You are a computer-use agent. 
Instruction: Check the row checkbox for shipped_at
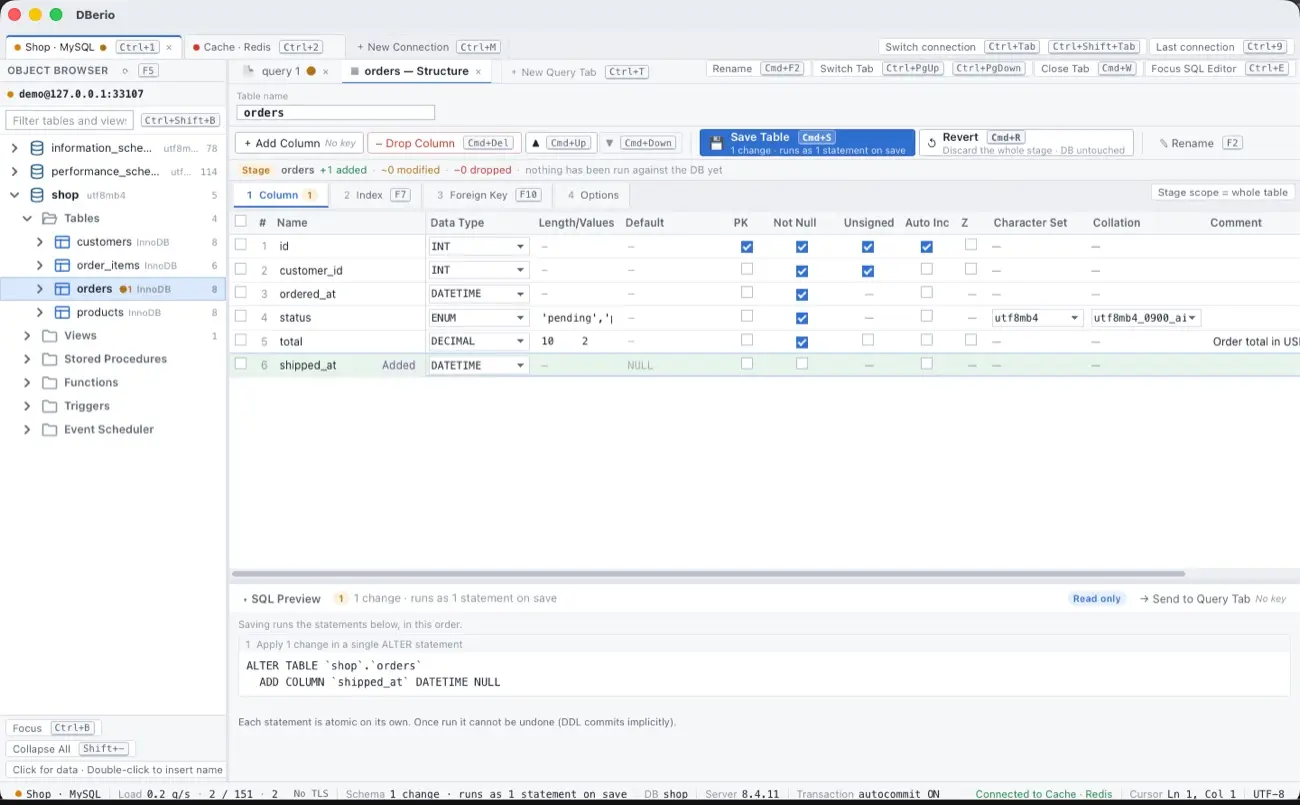tap(240, 364)
